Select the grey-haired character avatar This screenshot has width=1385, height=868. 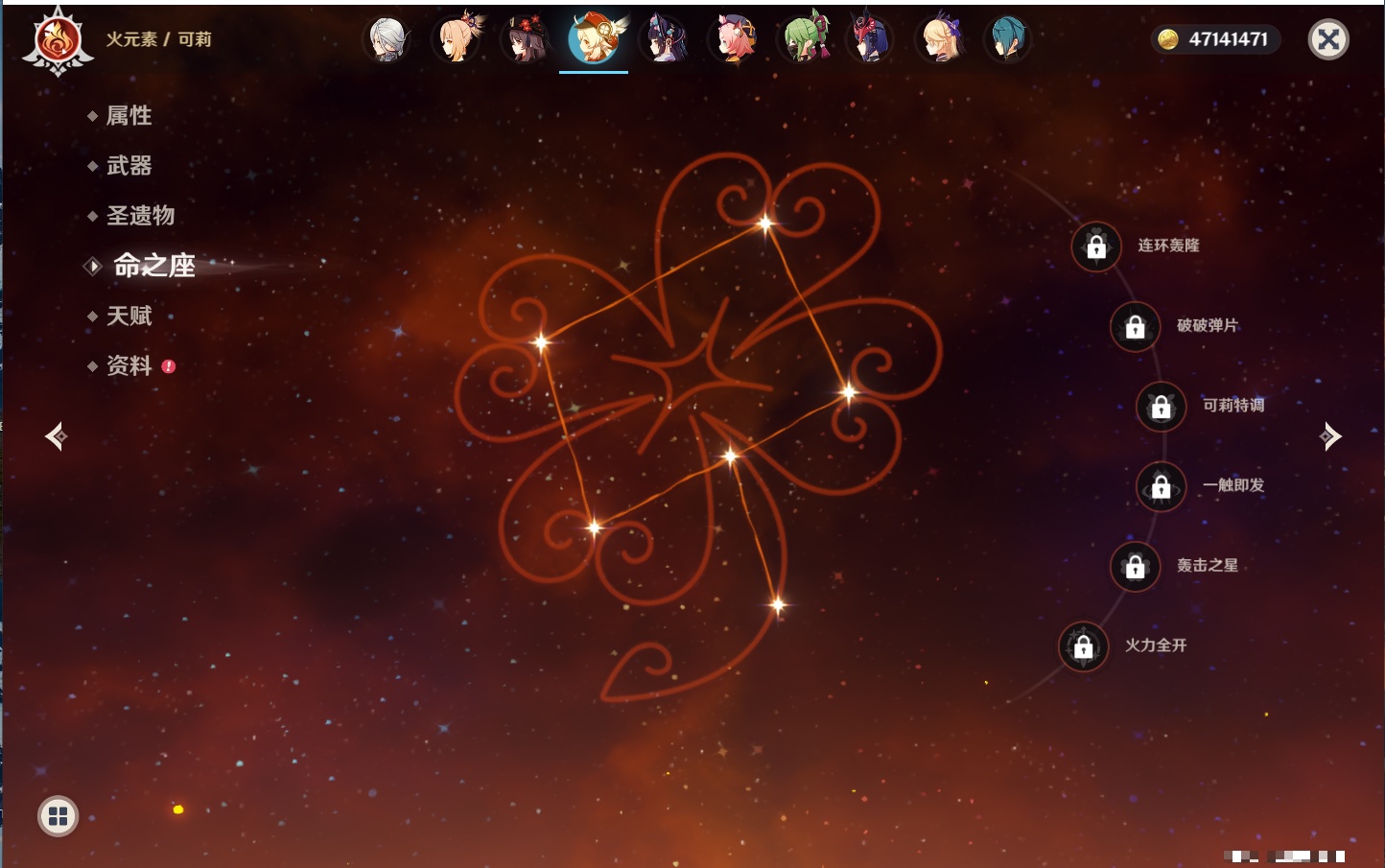388,39
